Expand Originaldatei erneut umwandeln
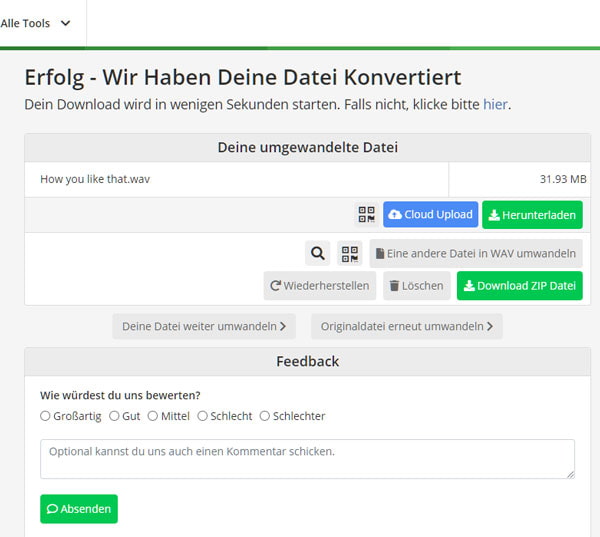This screenshot has width=600, height=537. point(407,326)
